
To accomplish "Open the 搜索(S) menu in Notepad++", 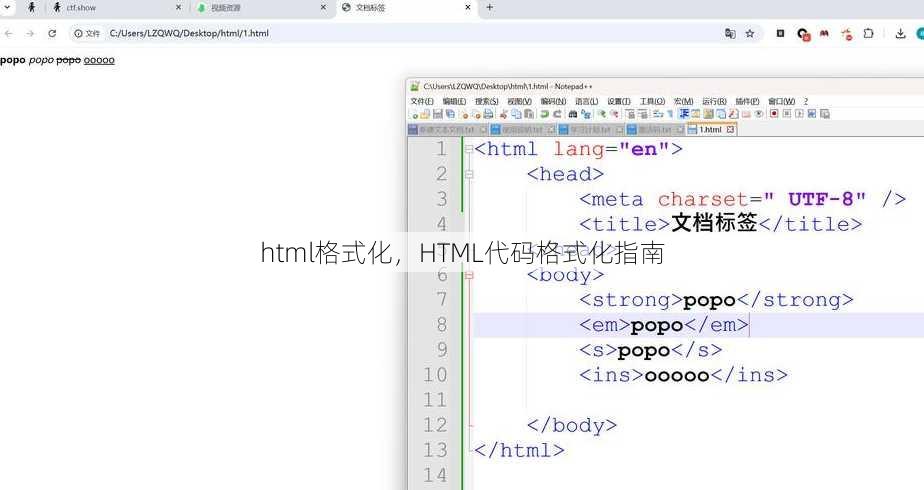I will click(487, 101).
